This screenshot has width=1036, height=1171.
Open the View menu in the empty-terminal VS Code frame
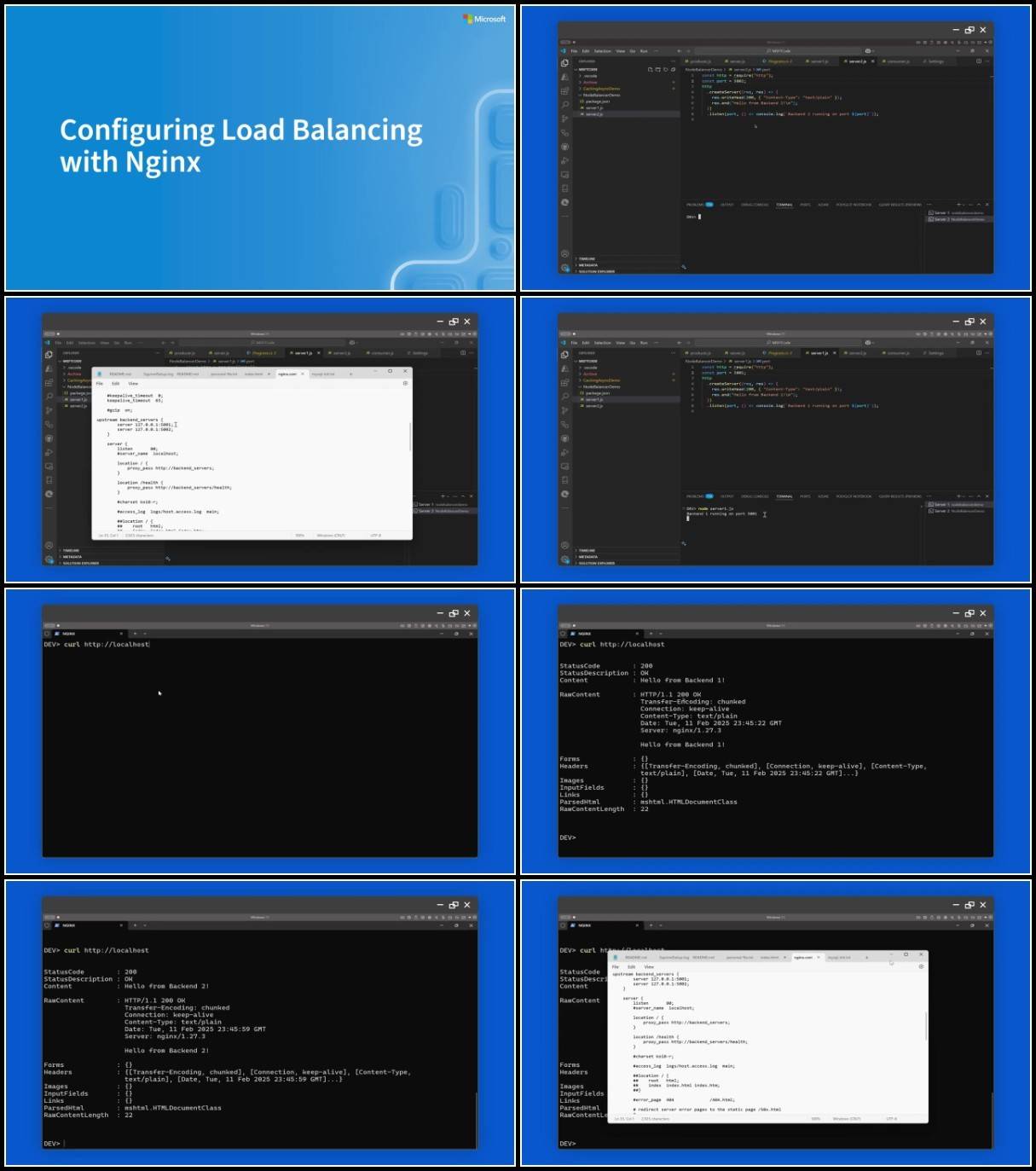620,51
